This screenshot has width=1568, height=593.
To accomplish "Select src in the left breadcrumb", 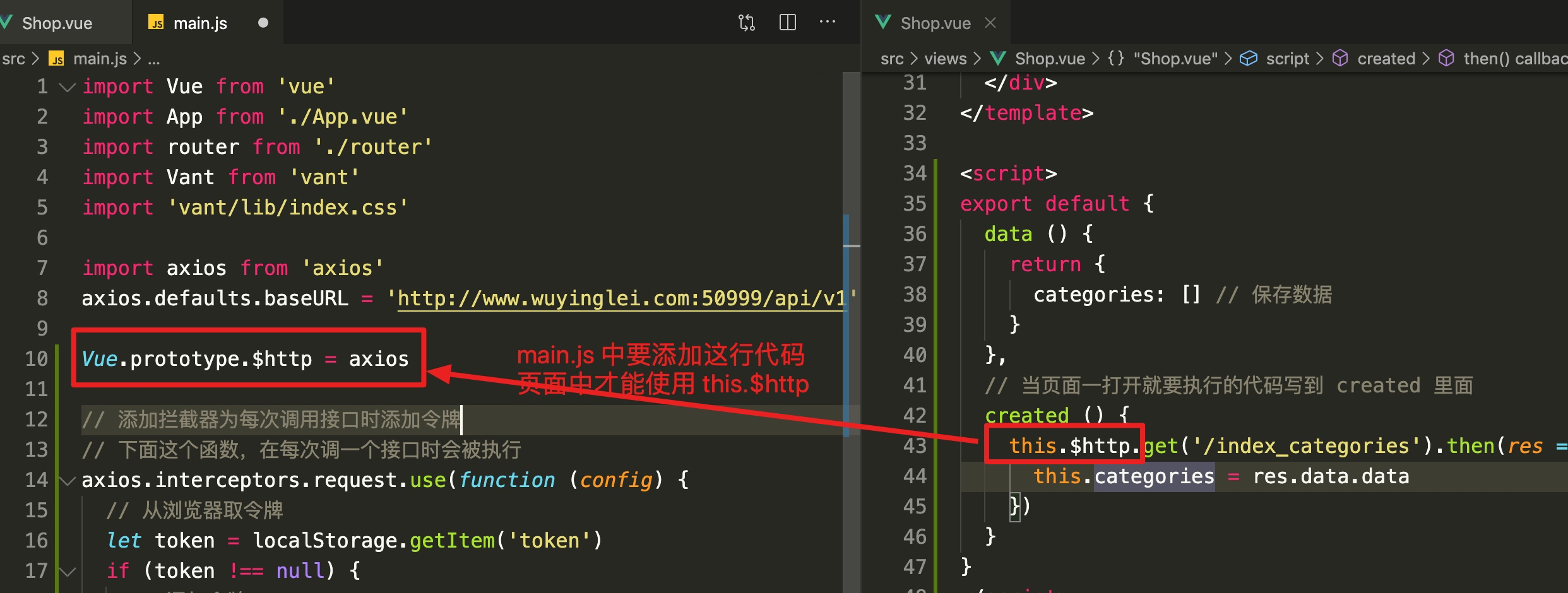I will [x=13, y=59].
